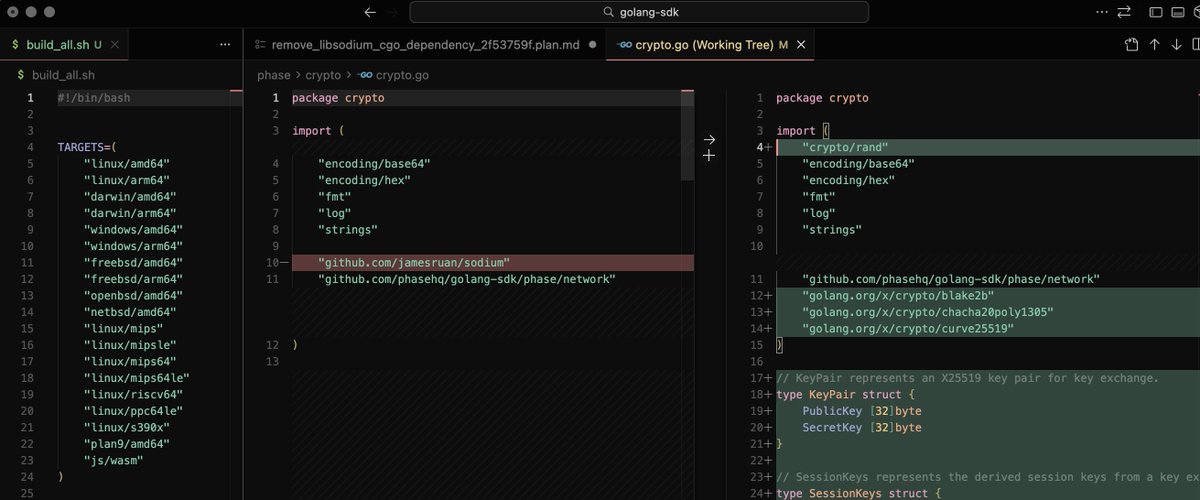Open the crypto breadcrumb folder
Screen dimensions: 1200x500
coord(323,75)
